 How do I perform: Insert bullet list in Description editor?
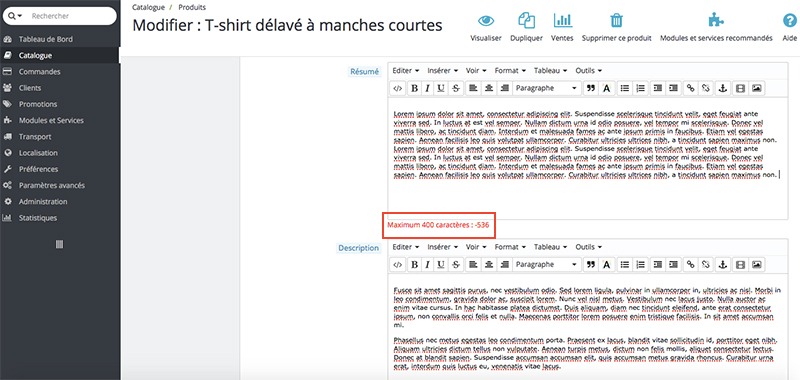point(624,264)
